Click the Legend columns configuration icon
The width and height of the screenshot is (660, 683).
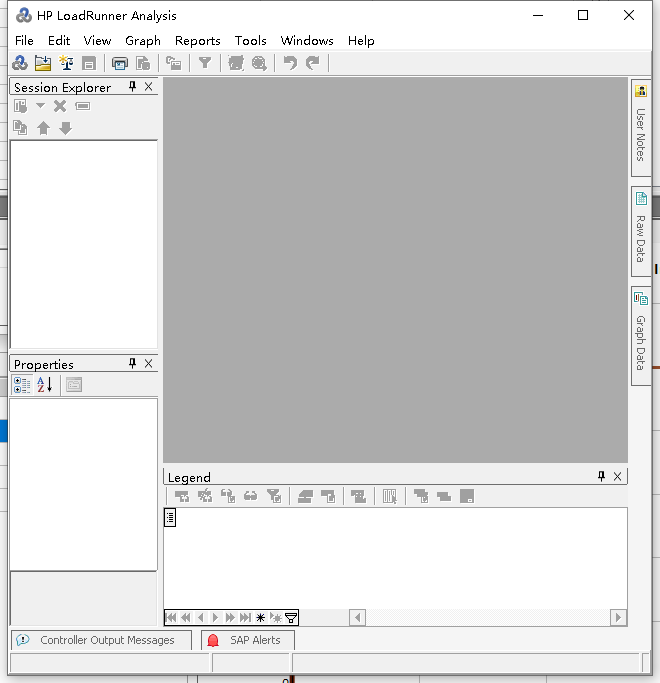click(x=389, y=496)
